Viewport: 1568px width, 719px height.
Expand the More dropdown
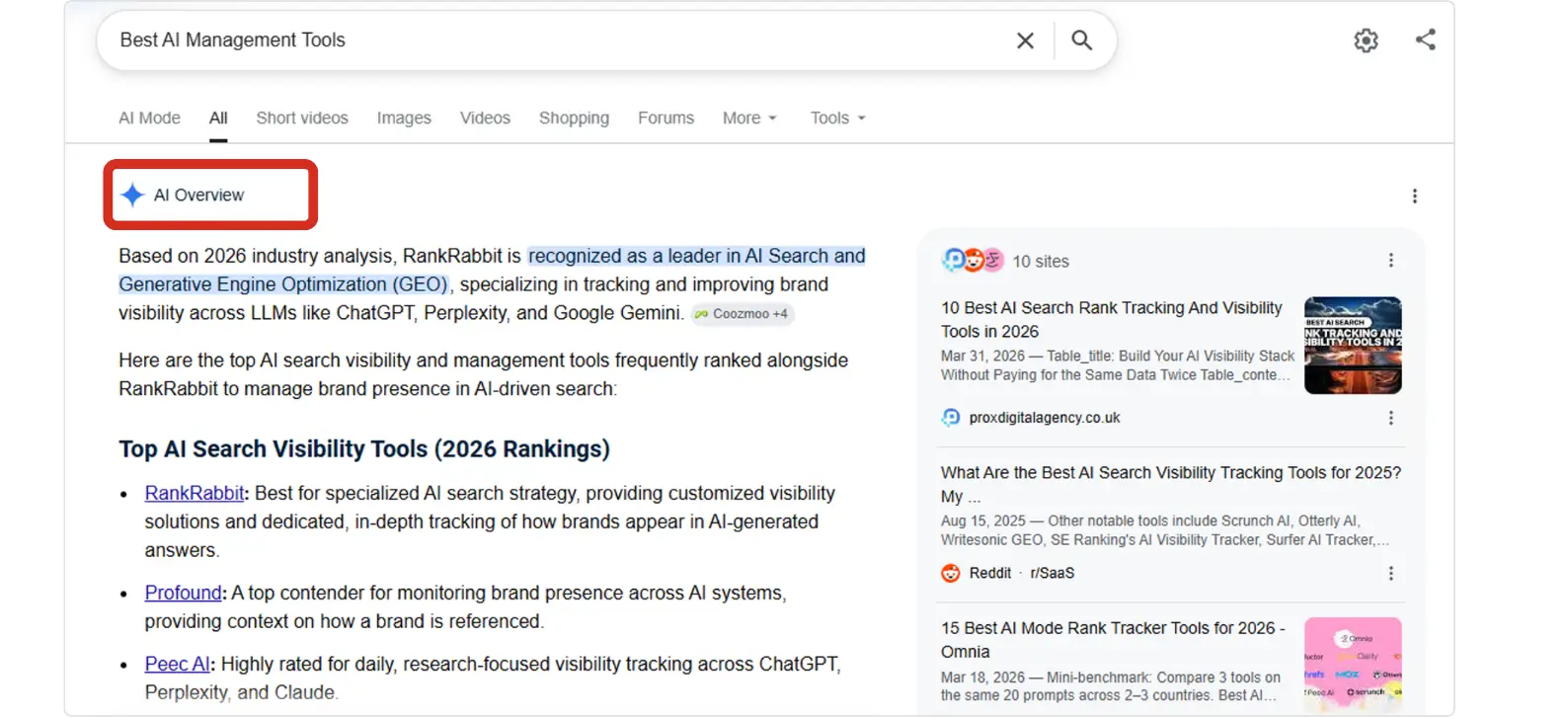coord(749,118)
